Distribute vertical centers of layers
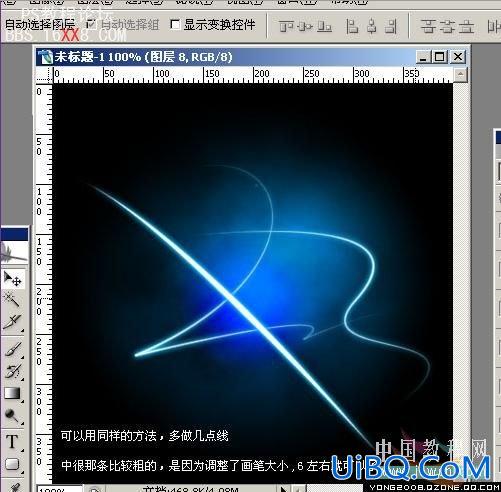 447,26
